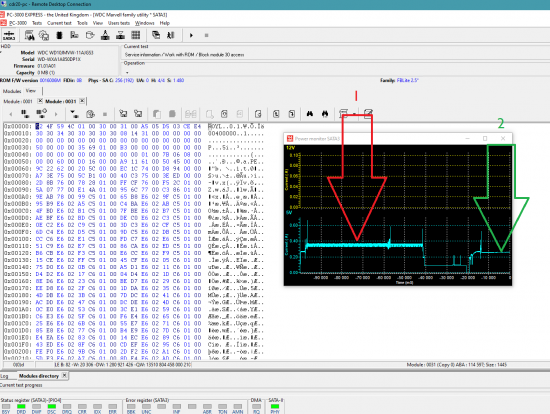This screenshot has height=414, width=550.
Task: Open the Users tests menu
Action: (119, 23)
